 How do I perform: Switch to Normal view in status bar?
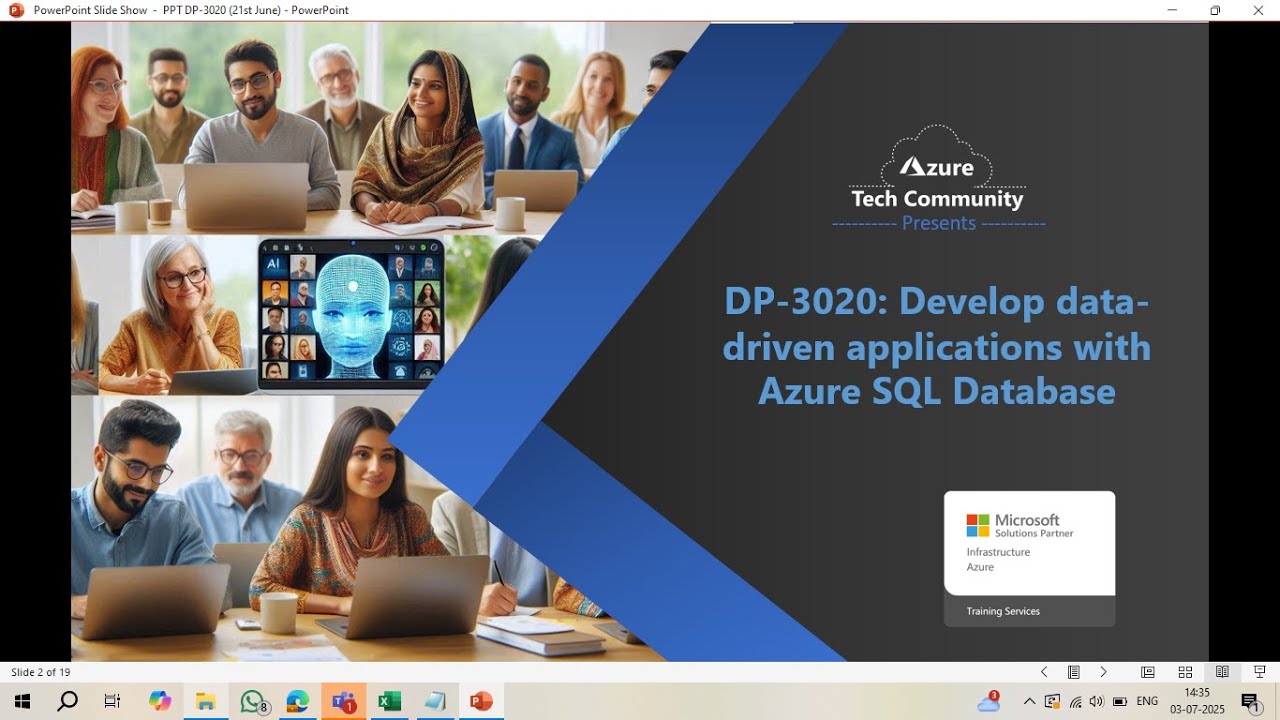click(x=1148, y=672)
